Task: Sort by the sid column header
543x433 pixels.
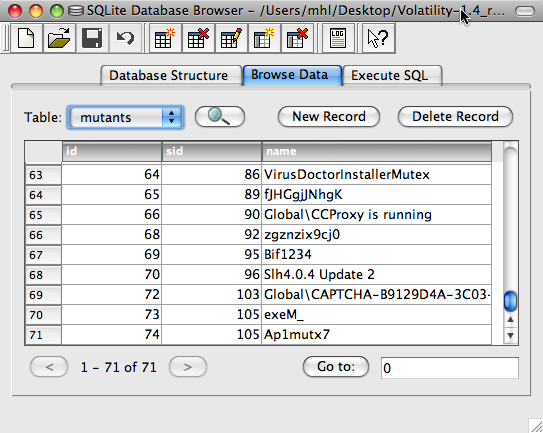Action: tap(212, 151)
